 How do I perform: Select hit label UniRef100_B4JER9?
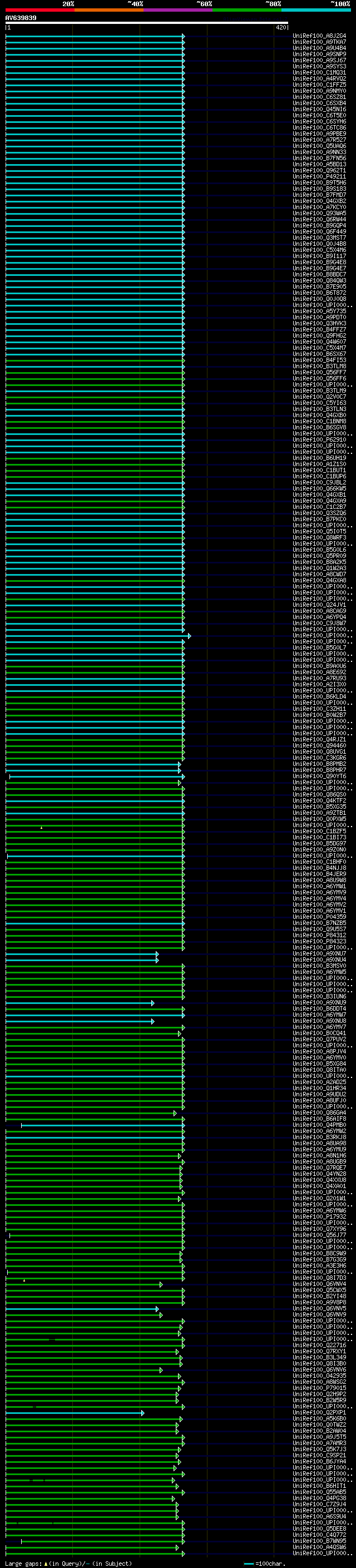(x=319, y=874)
